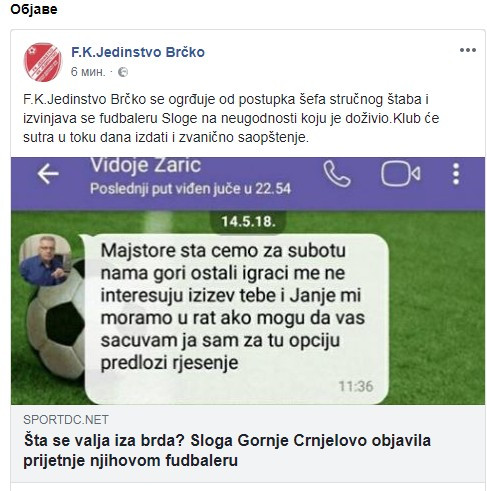Screen dimensions: 487x491
Task: Open the vertical three-dot chat menu
Action: pyautogui.click(x=456, y=174)
